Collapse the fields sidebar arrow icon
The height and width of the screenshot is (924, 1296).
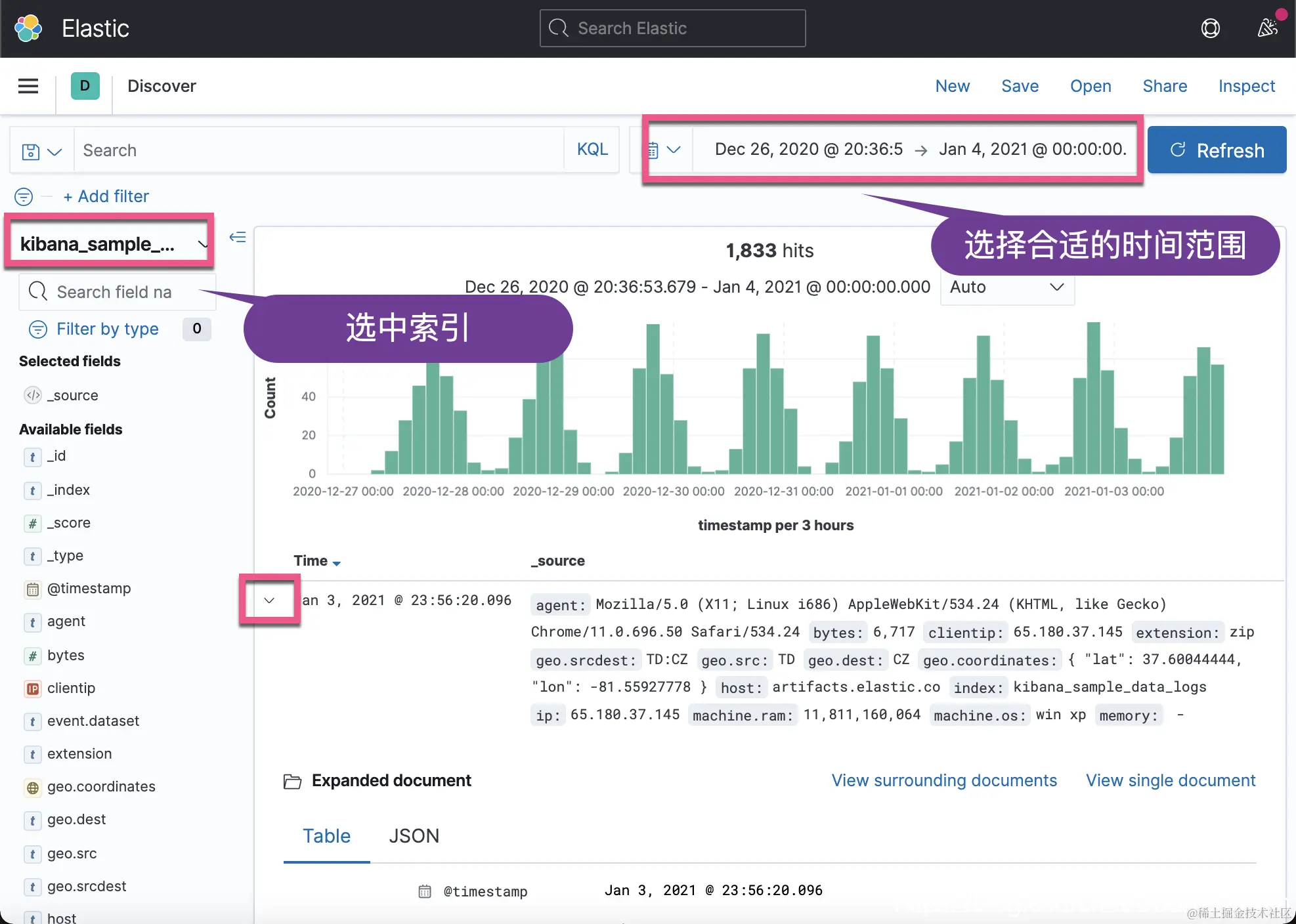click(238, 237)
